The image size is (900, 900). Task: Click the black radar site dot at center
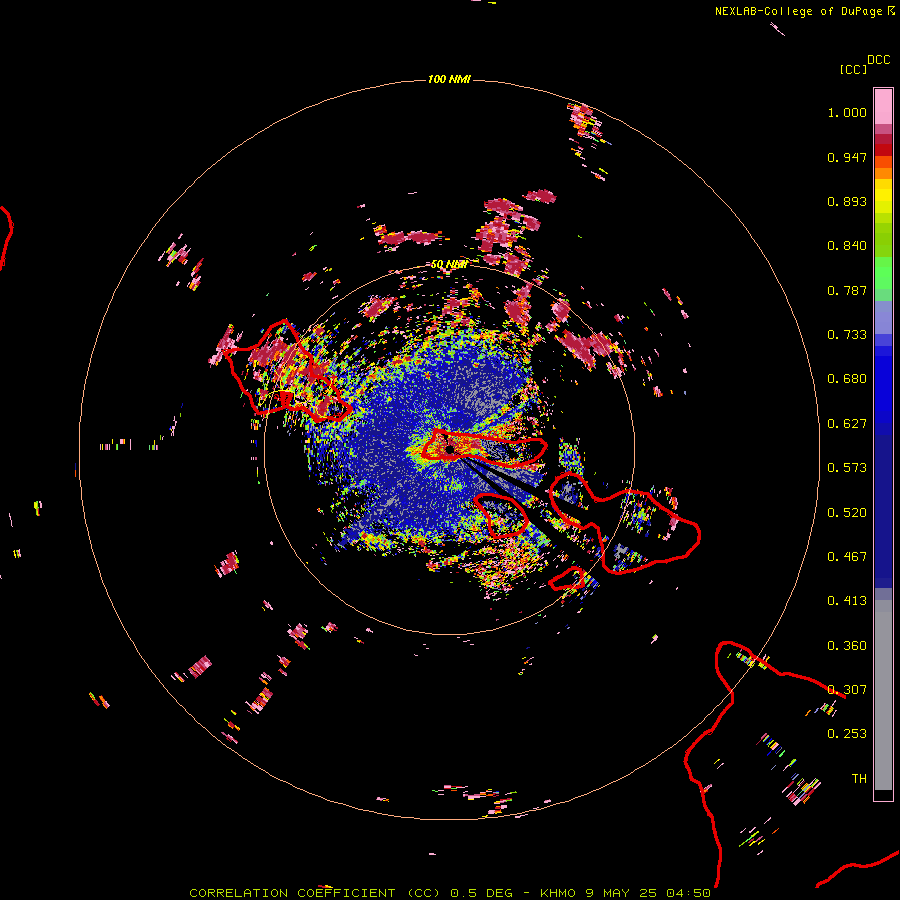pyautogui.click(x=450, y=449)
